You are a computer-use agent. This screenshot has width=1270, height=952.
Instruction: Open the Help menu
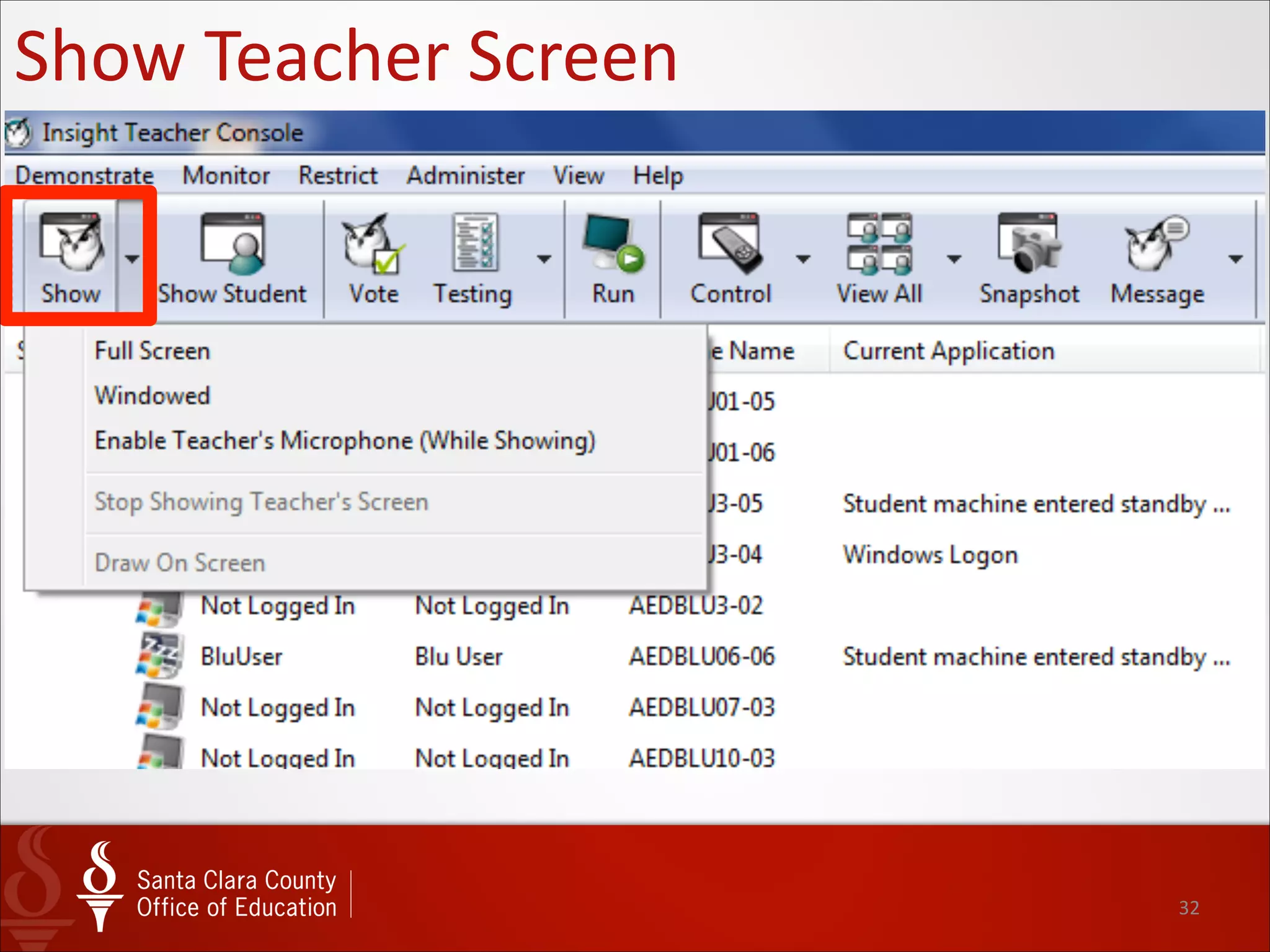(658, 177)
